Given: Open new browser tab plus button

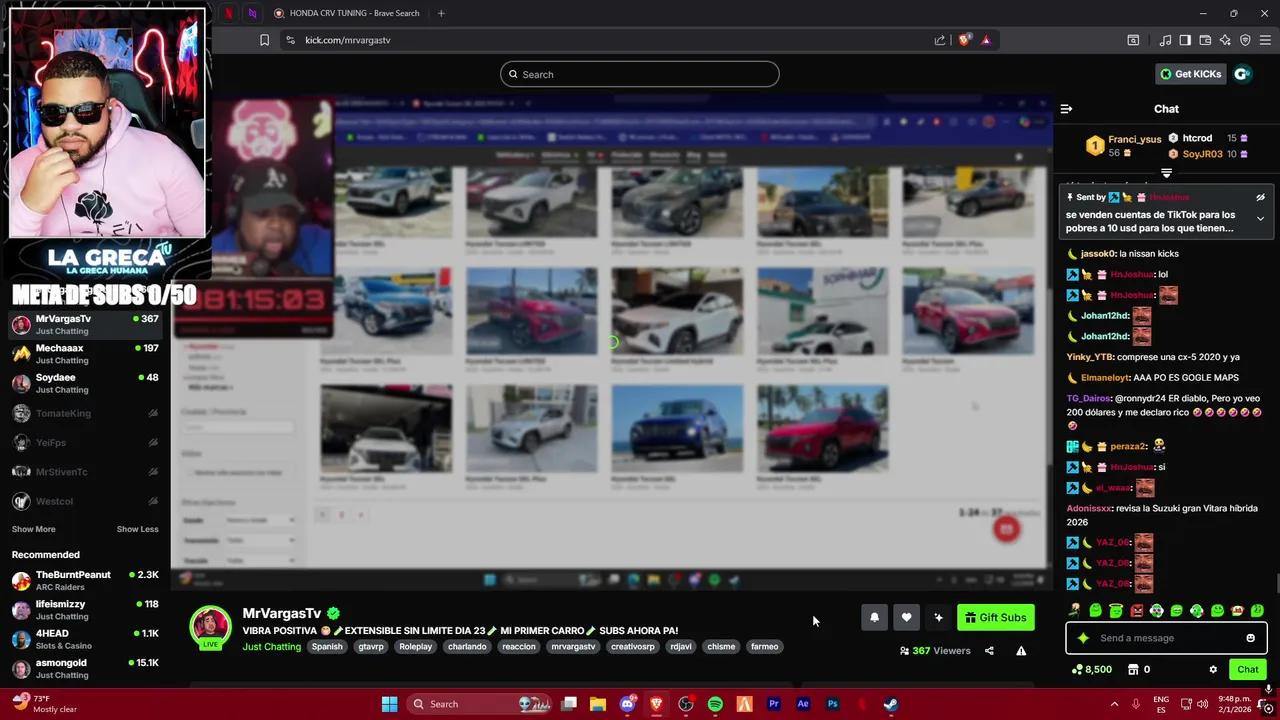Looking at the screenshot, I should click(441, 13).
